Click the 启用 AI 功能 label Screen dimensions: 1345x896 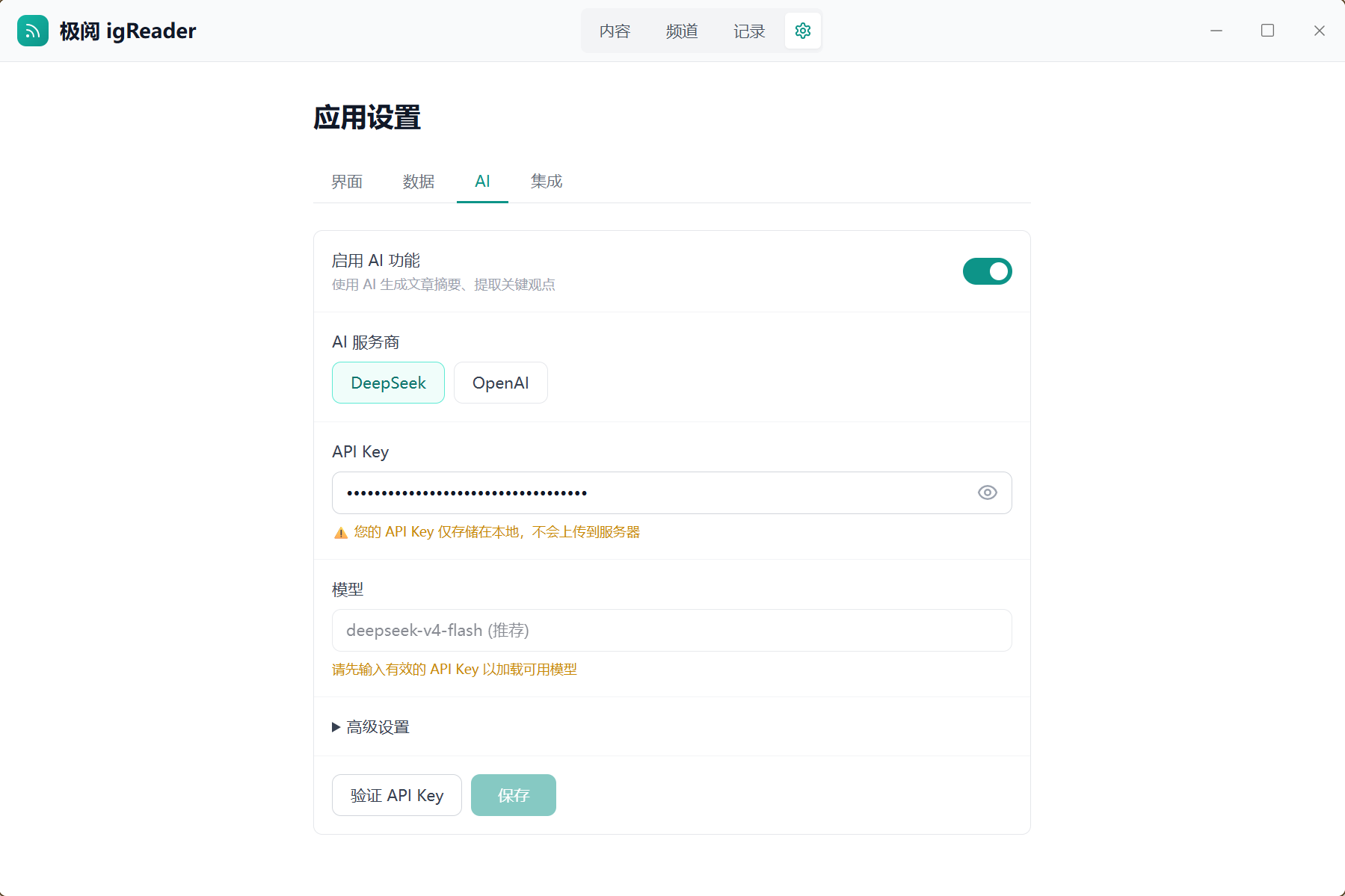pos(376,261)
